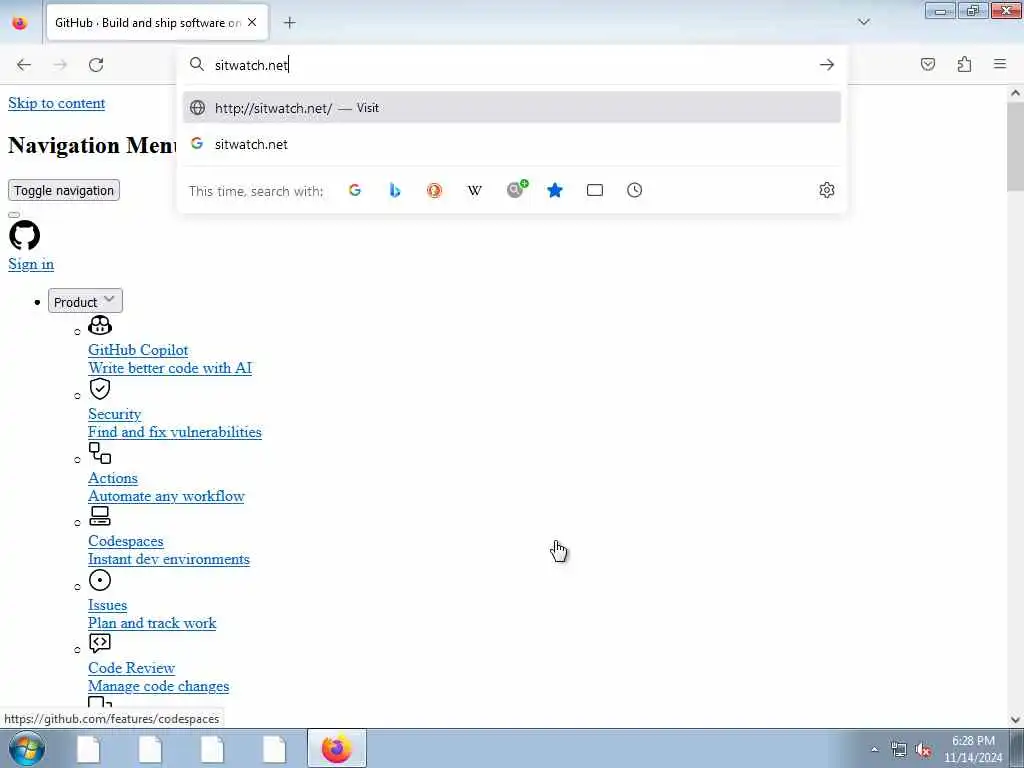Click the GitHub Copilot icon
Viewport: 1024px width, 768px height.
click(100, 325)
